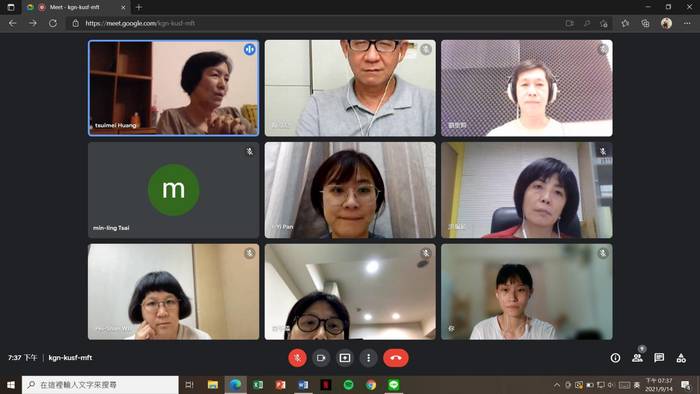
Task: Click the Present now screen share button
Action: click(x=345, y=358)
